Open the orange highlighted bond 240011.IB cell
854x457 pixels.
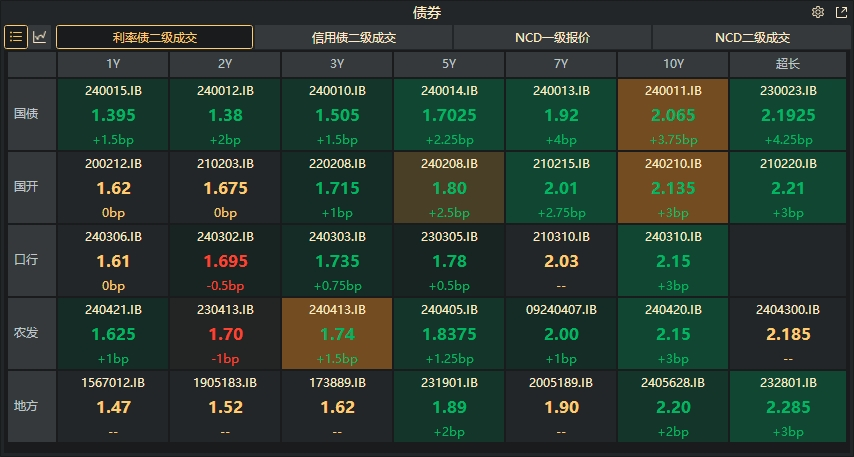(x=673, y=114)
